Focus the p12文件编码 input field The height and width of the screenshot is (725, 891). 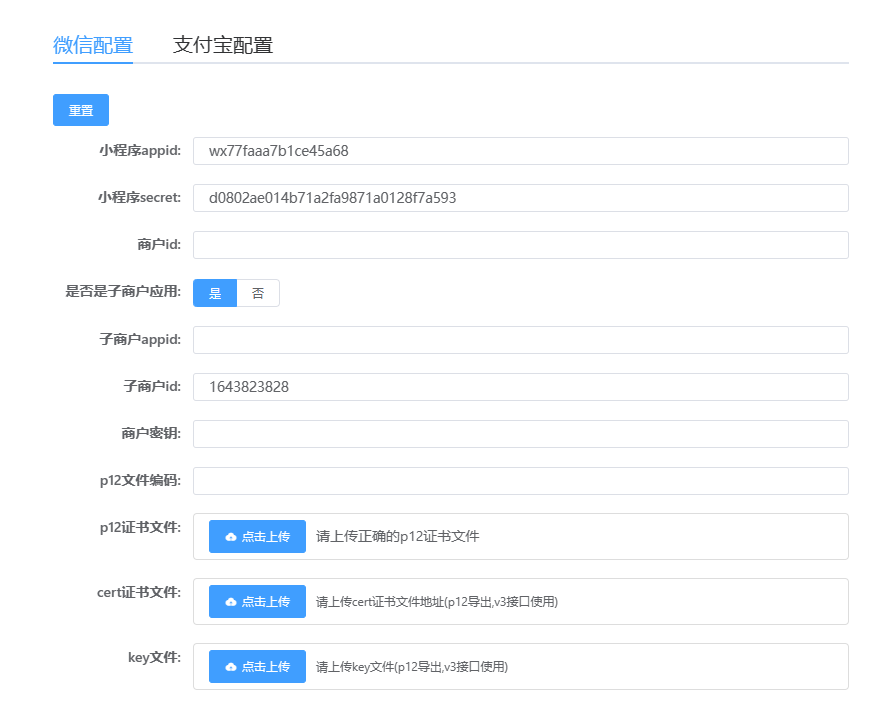pyautogui.click(x=520, y=480)
